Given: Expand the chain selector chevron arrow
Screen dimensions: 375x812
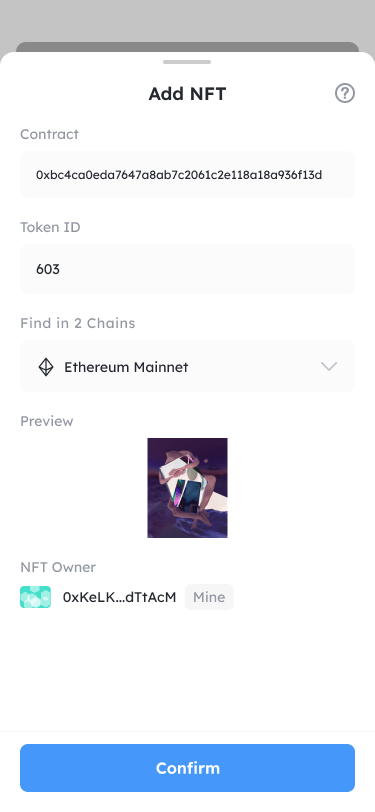Looking at the screenshot, I should pyautogui.click(x=329, y=367).
